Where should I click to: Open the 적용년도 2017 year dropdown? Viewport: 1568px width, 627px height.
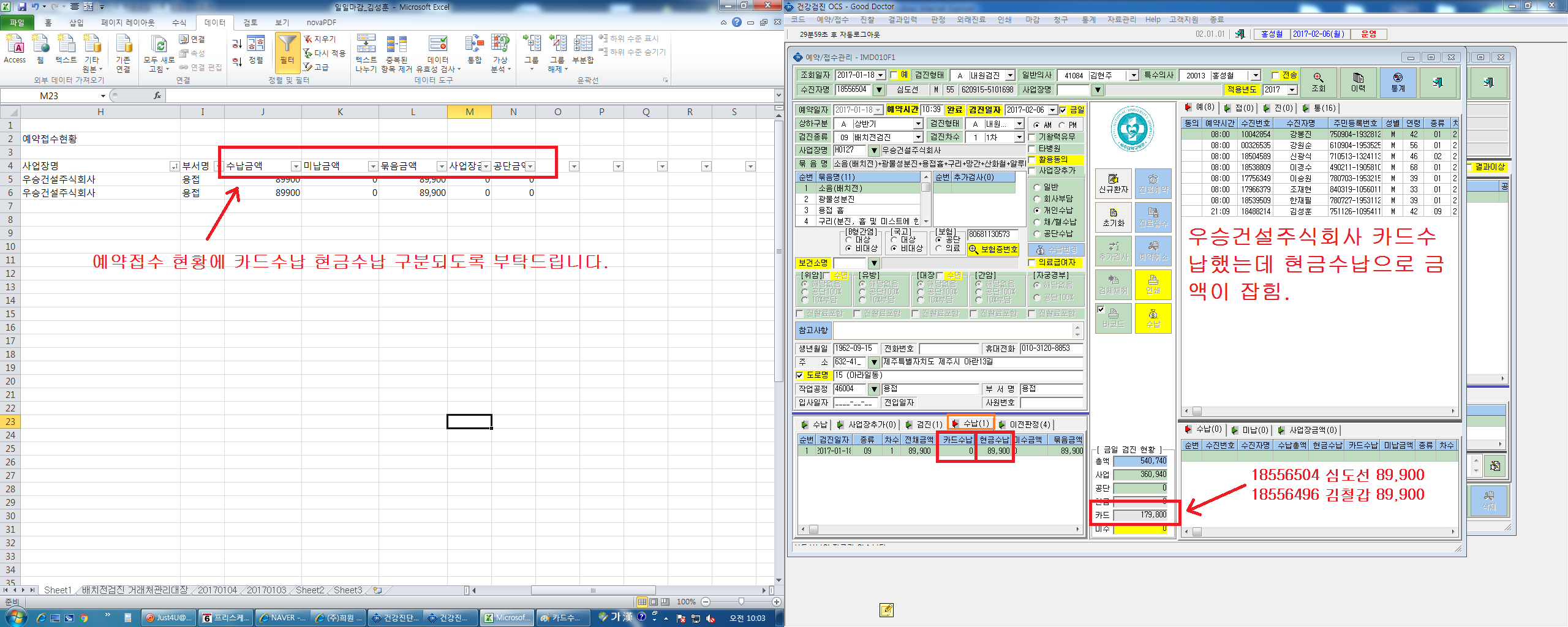click(1292, 89)
